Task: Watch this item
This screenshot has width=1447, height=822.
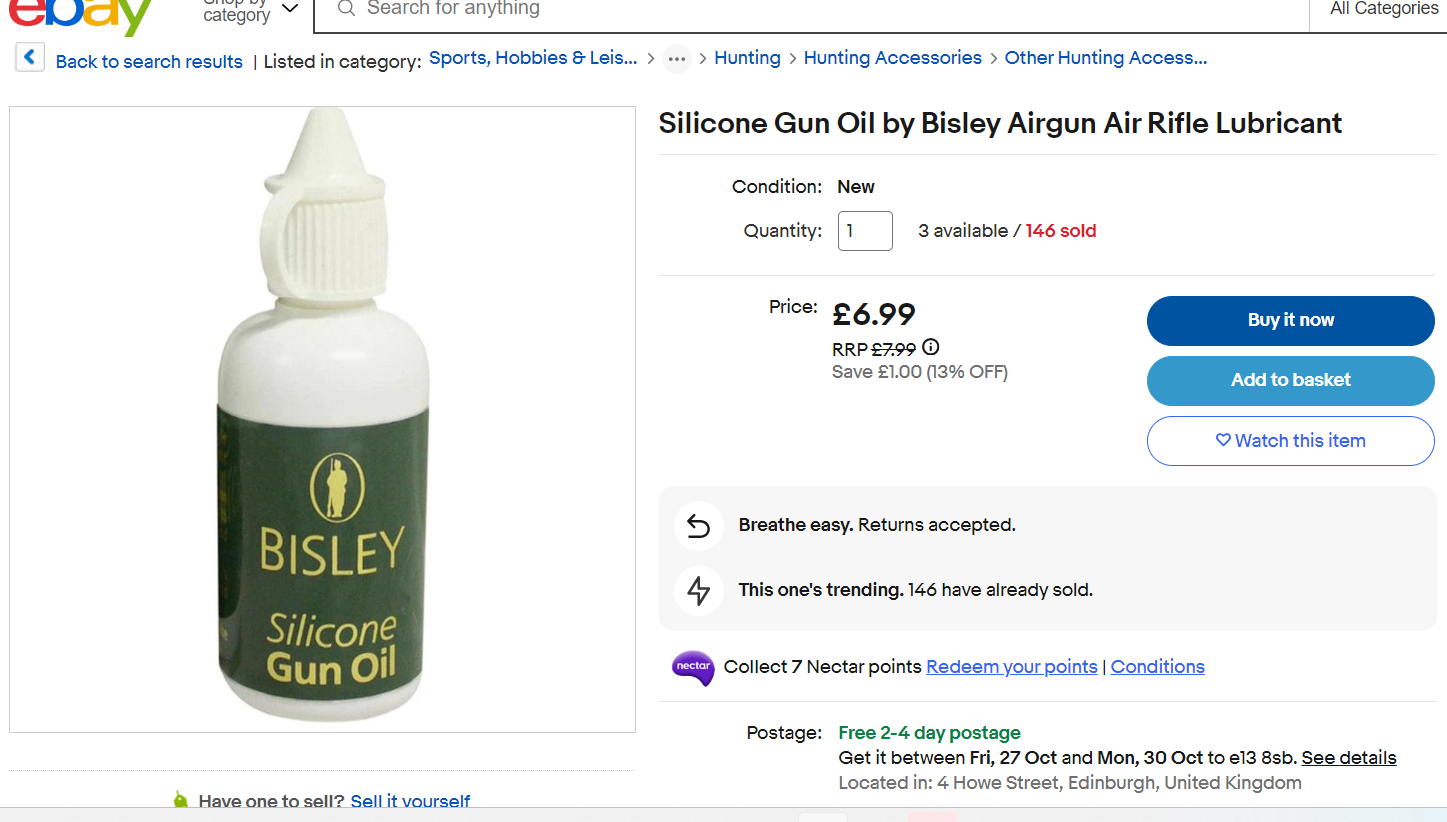Action: coord(1290,441)
